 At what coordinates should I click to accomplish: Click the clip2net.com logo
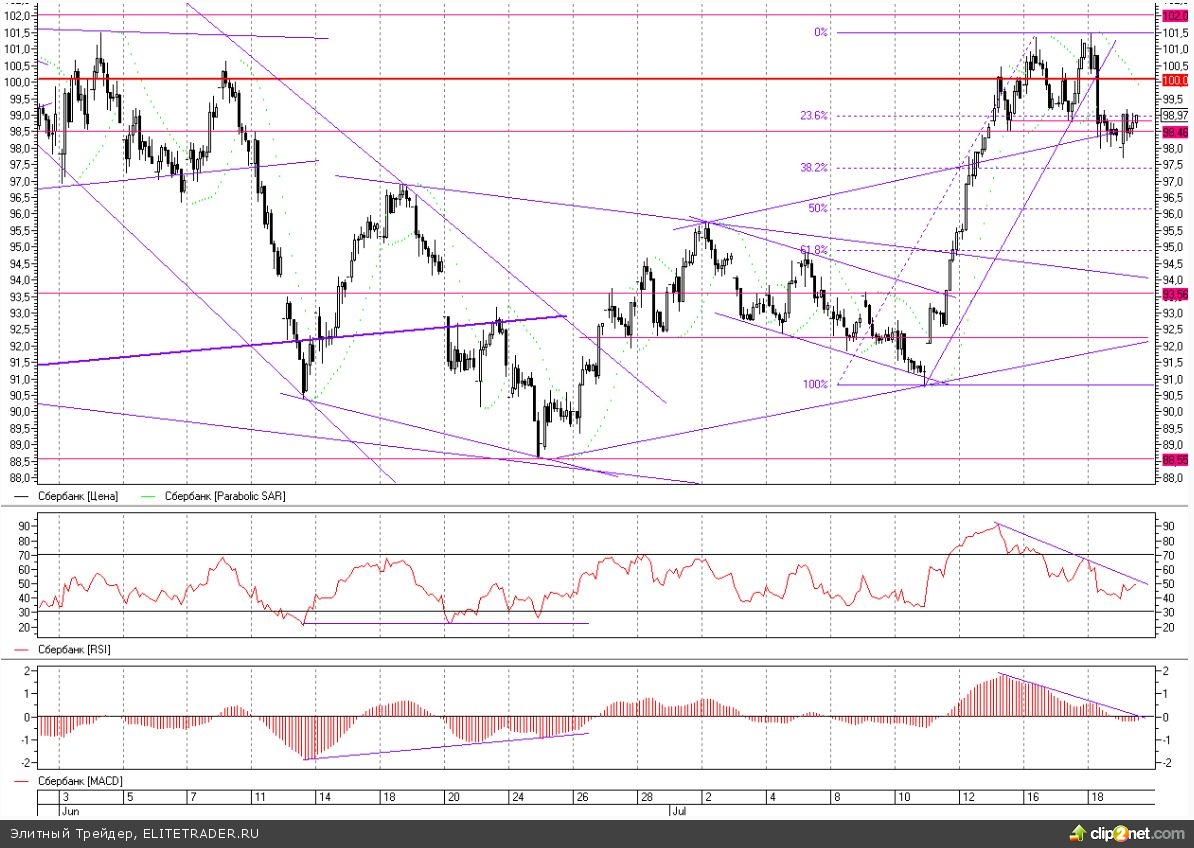[1139, 832]
